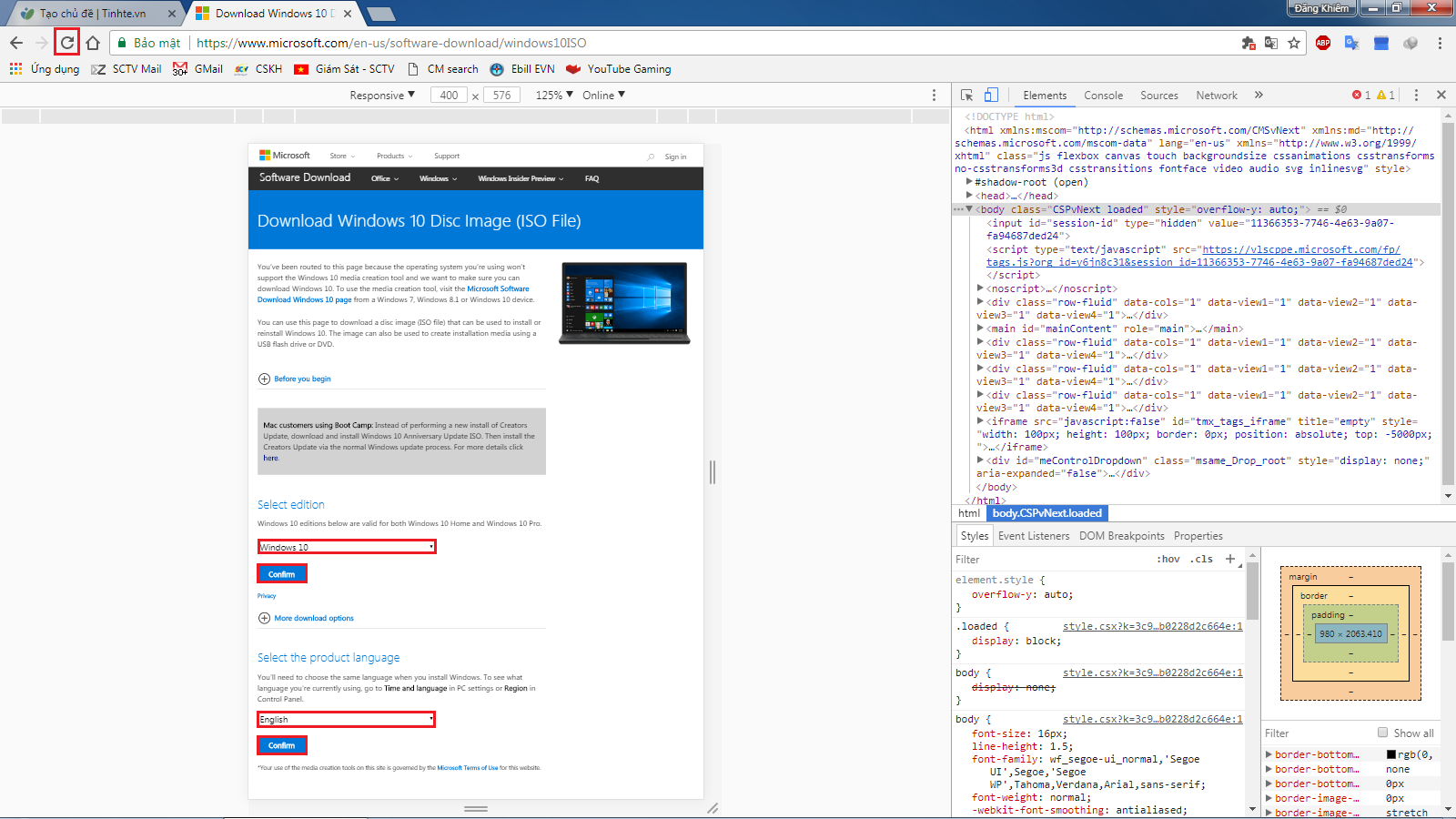Open the GMail bookmark
This screenshot has height=819, width=1456.
tap(197, 69)
